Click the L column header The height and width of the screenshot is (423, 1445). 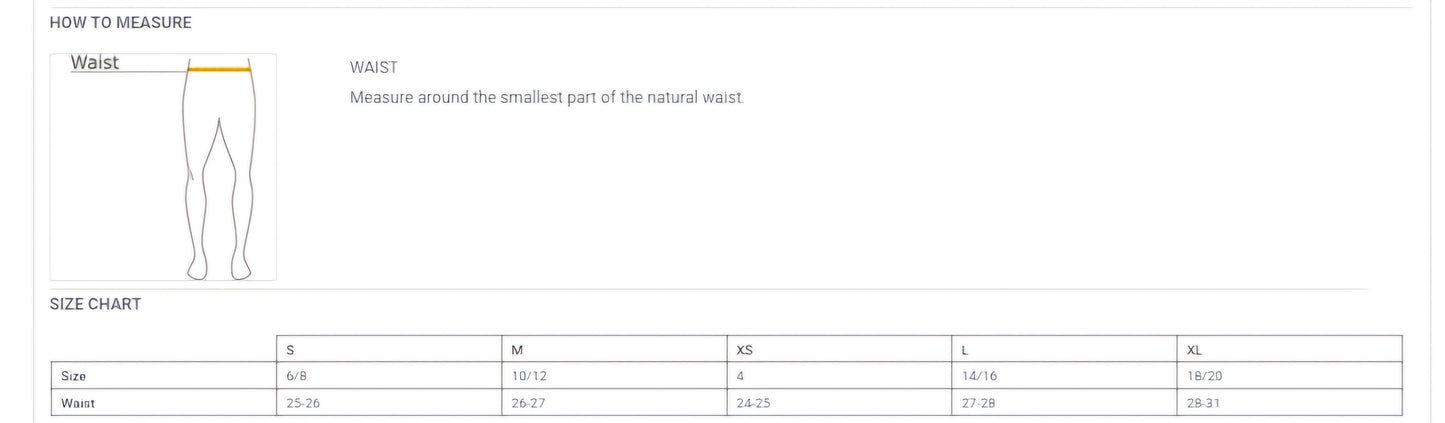coord(965,350)
